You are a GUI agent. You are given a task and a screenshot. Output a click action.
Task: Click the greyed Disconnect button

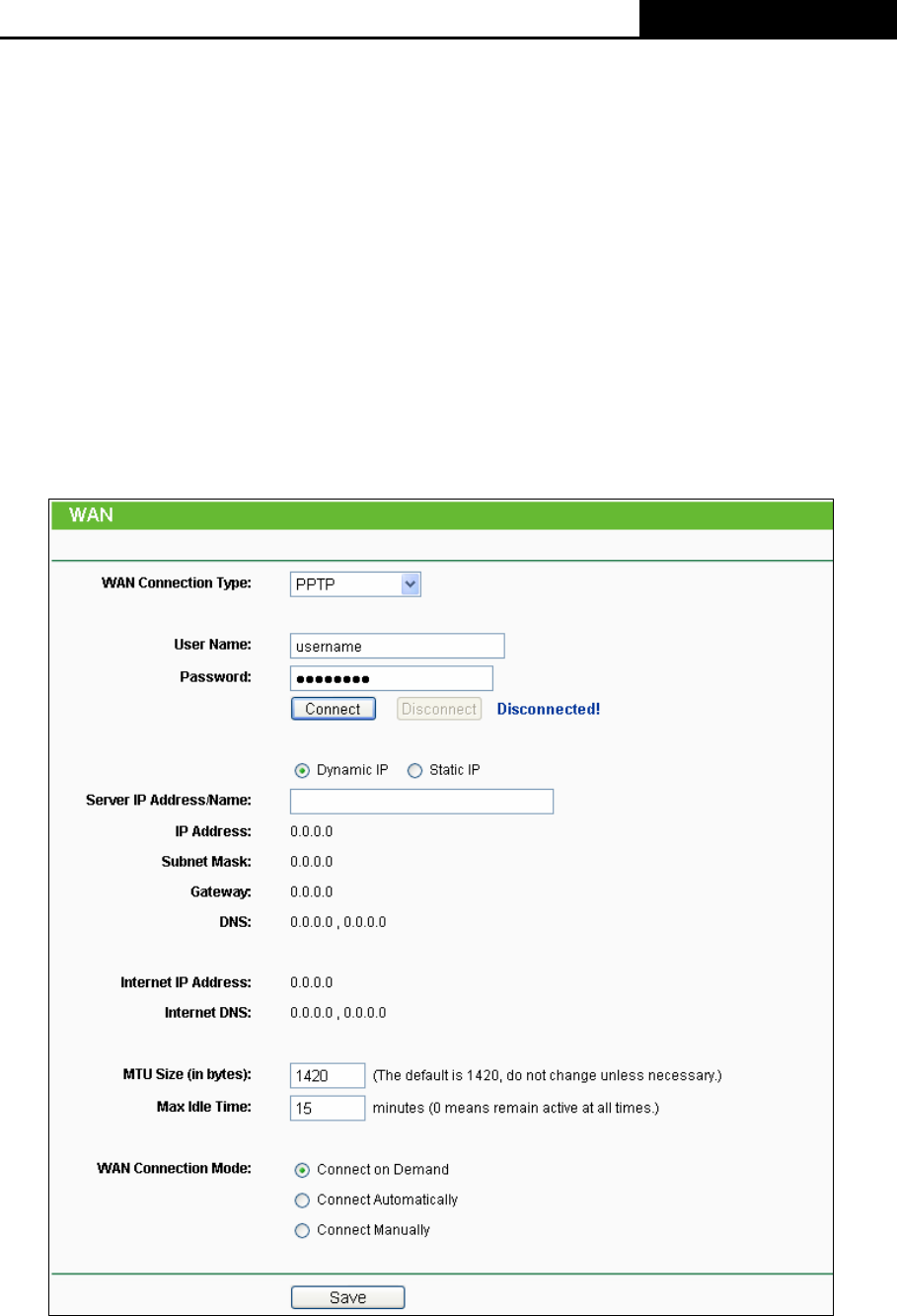point(439,709)
